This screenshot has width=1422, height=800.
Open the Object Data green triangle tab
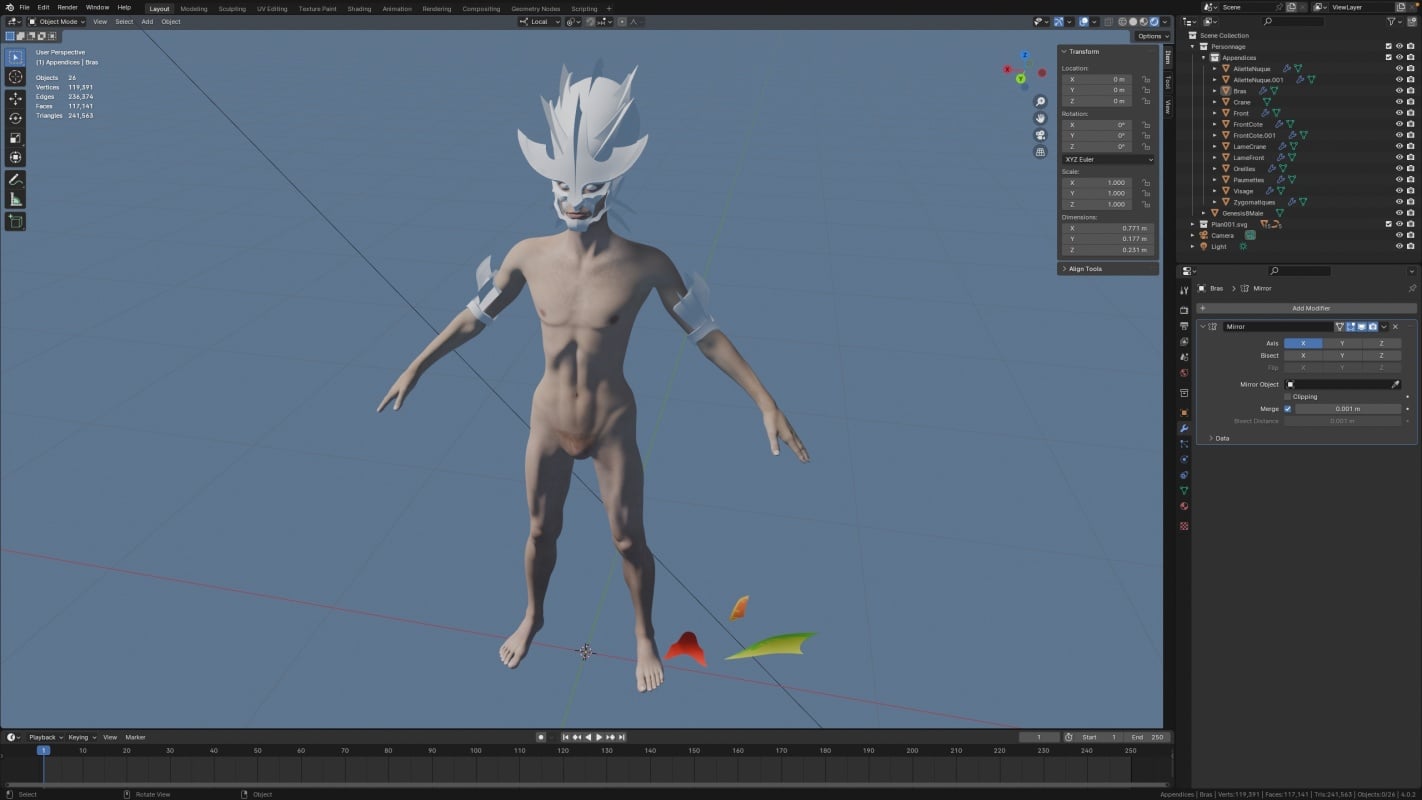click(1184, 491)
